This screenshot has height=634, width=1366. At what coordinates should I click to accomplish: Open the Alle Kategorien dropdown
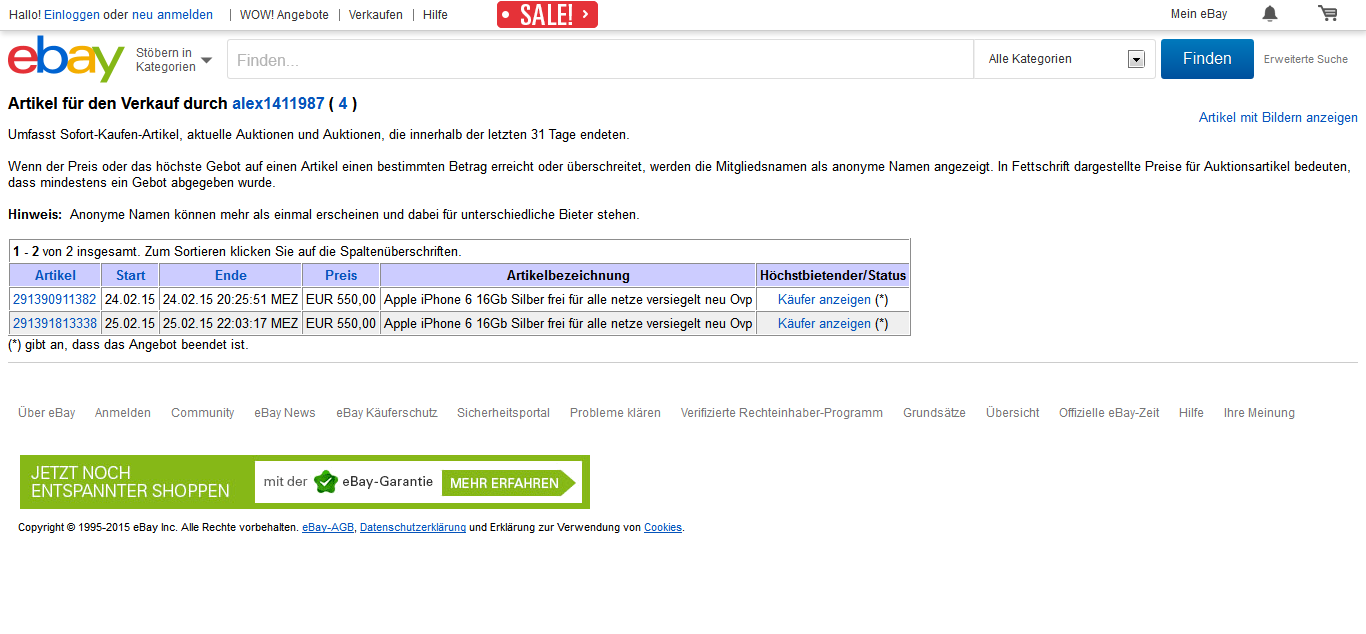pos(1065,59)
